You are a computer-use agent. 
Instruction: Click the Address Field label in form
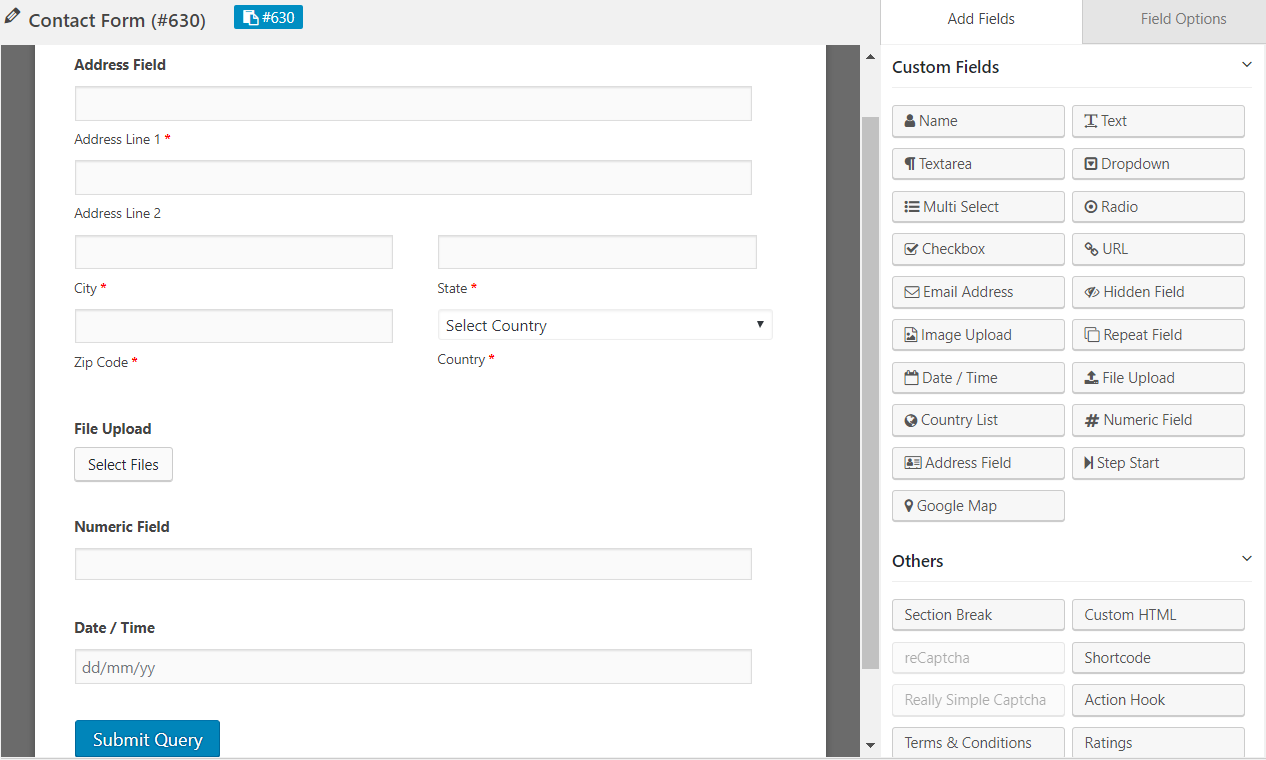(120, 65)
